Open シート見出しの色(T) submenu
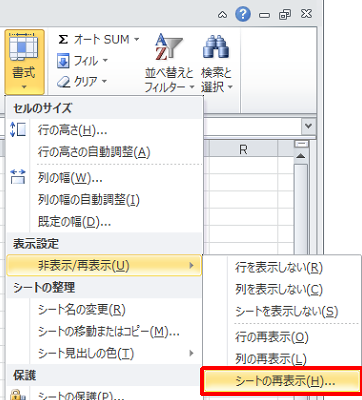The image size is (362, 400). tap(104, 353)
